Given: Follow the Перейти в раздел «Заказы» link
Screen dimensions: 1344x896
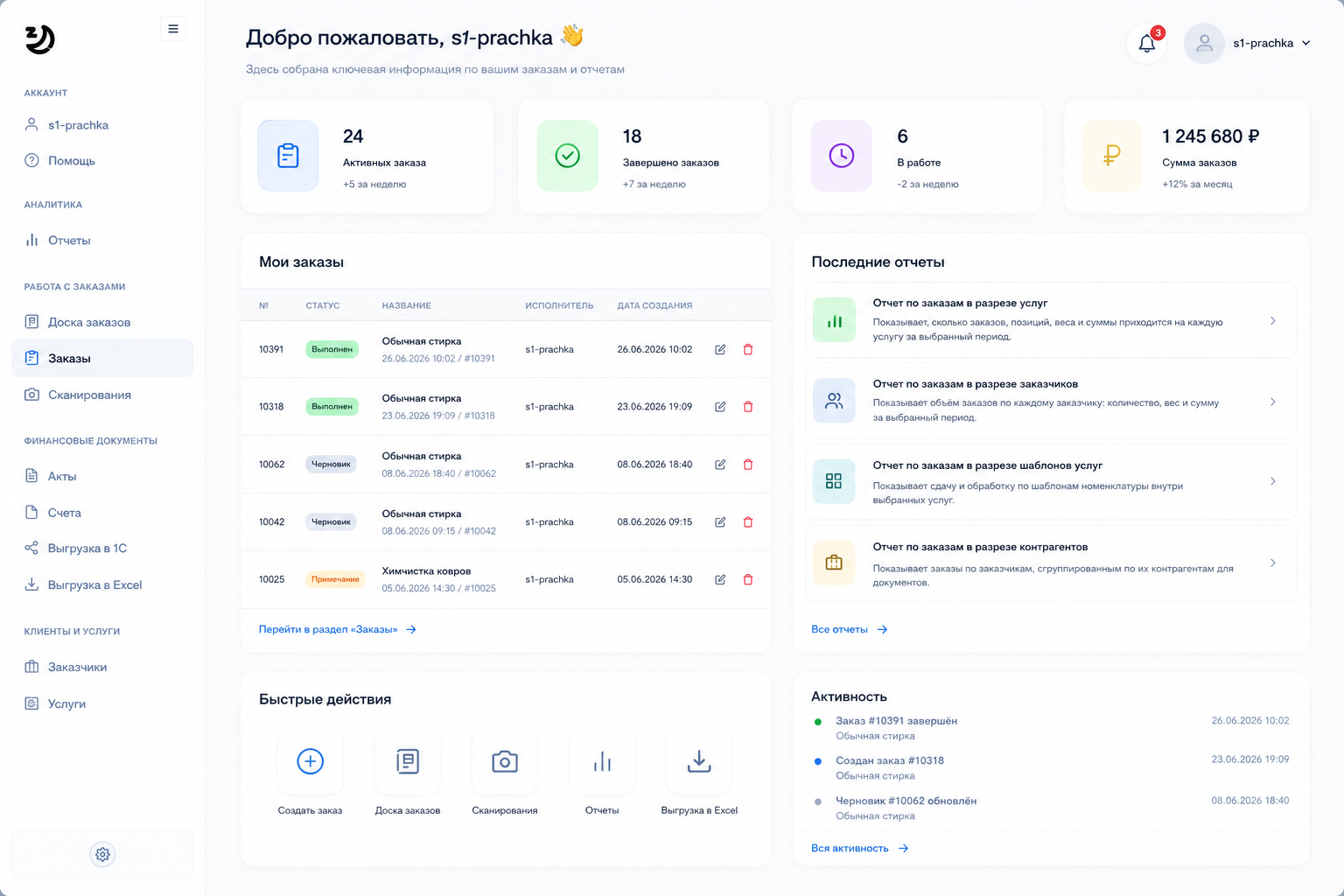Looking at the screenshot, I should (338, 629).
